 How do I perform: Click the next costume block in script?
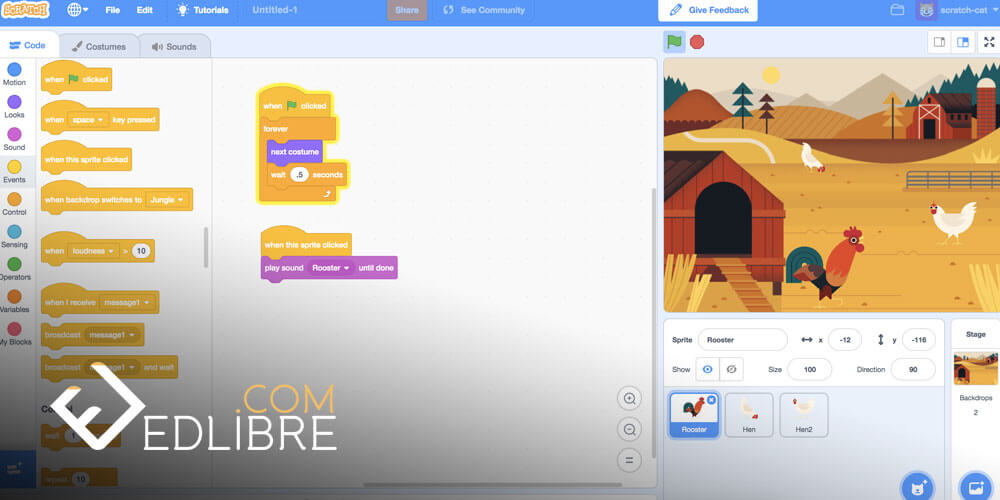point(295,152)
